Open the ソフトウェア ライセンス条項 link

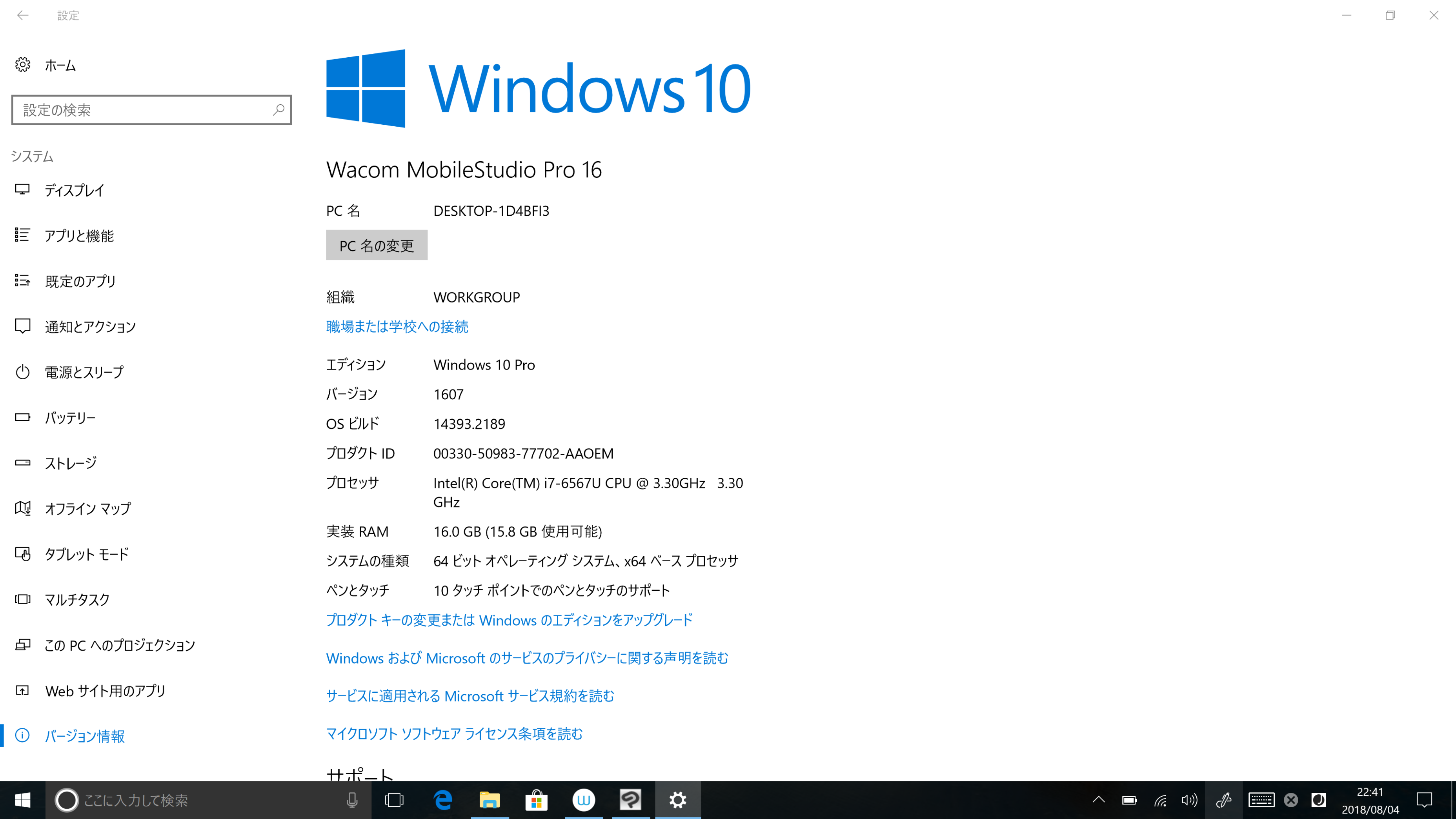455,733
